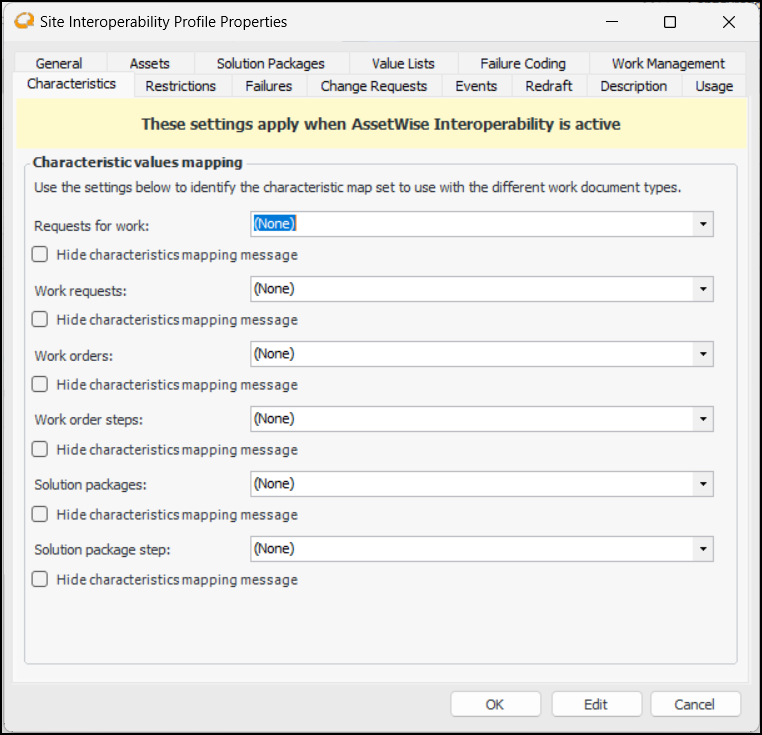The image size is (762, 735).
Task: Open the Requests for work dropdown
Action: click(x=704, y=224)
